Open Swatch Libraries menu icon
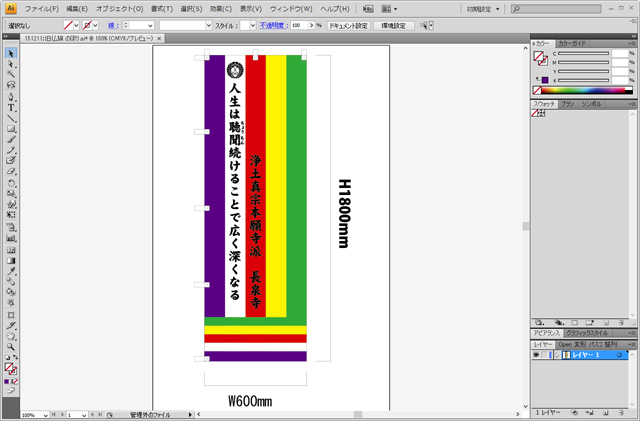 pyautogui.click(x=540, y=323)
